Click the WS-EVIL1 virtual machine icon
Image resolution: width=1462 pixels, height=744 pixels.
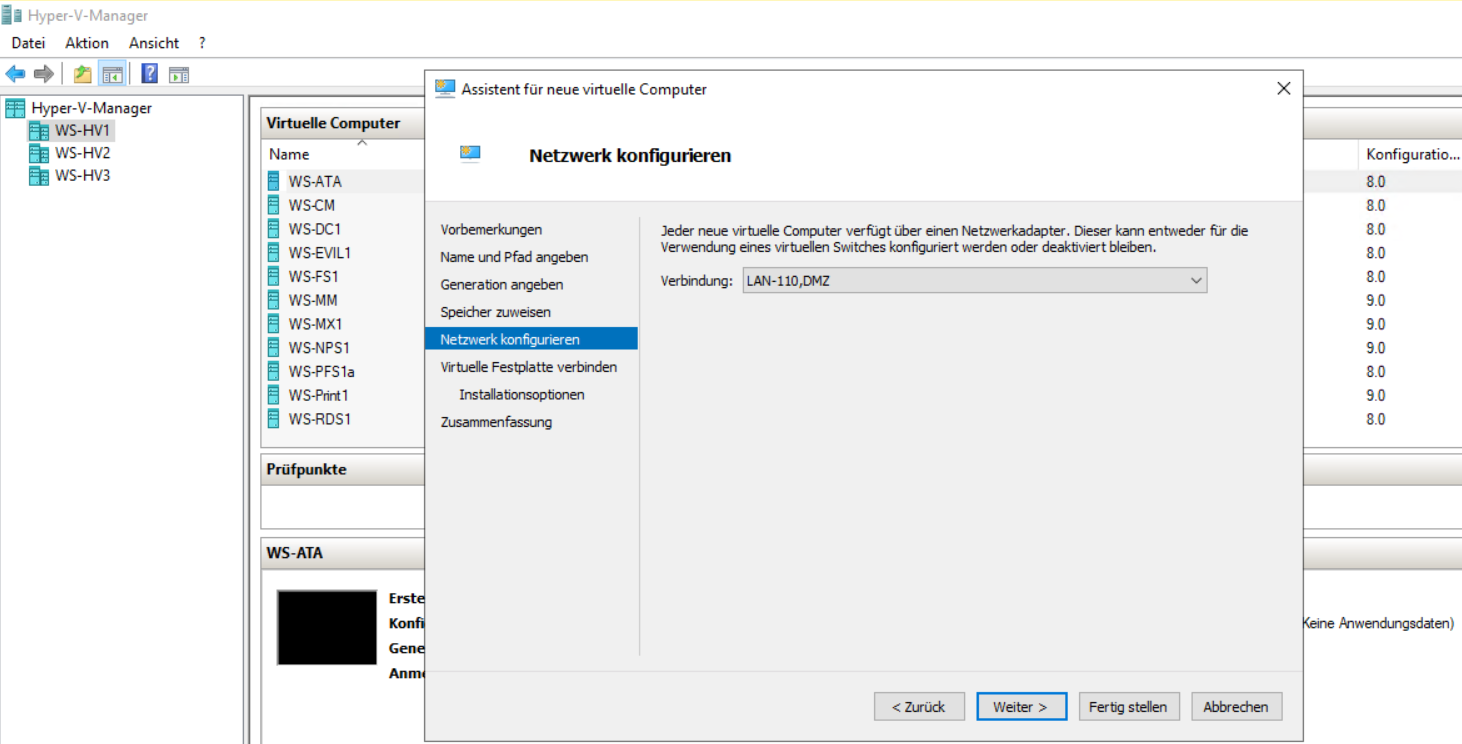[275, 253]
